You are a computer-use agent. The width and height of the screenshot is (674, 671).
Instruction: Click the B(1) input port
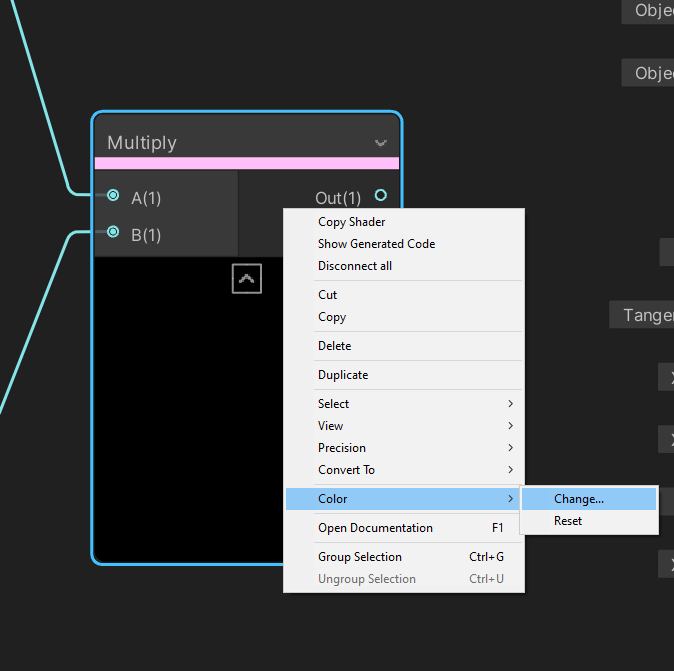113,233
